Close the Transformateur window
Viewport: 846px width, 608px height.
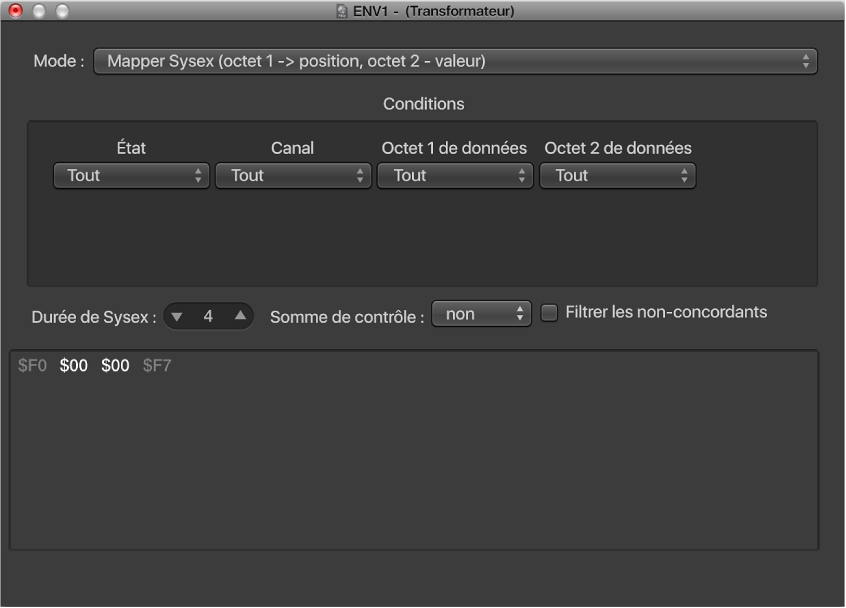15,11
